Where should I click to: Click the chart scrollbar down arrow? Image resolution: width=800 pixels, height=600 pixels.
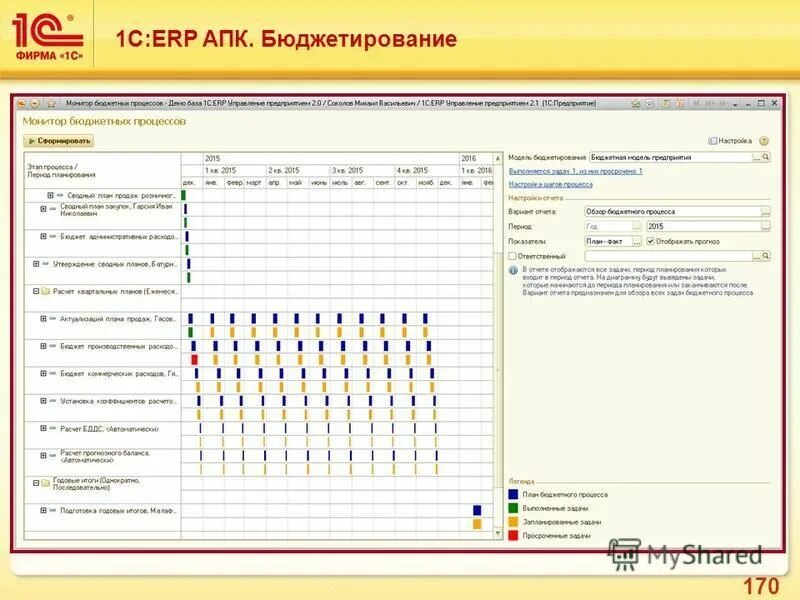coord(498,534)
